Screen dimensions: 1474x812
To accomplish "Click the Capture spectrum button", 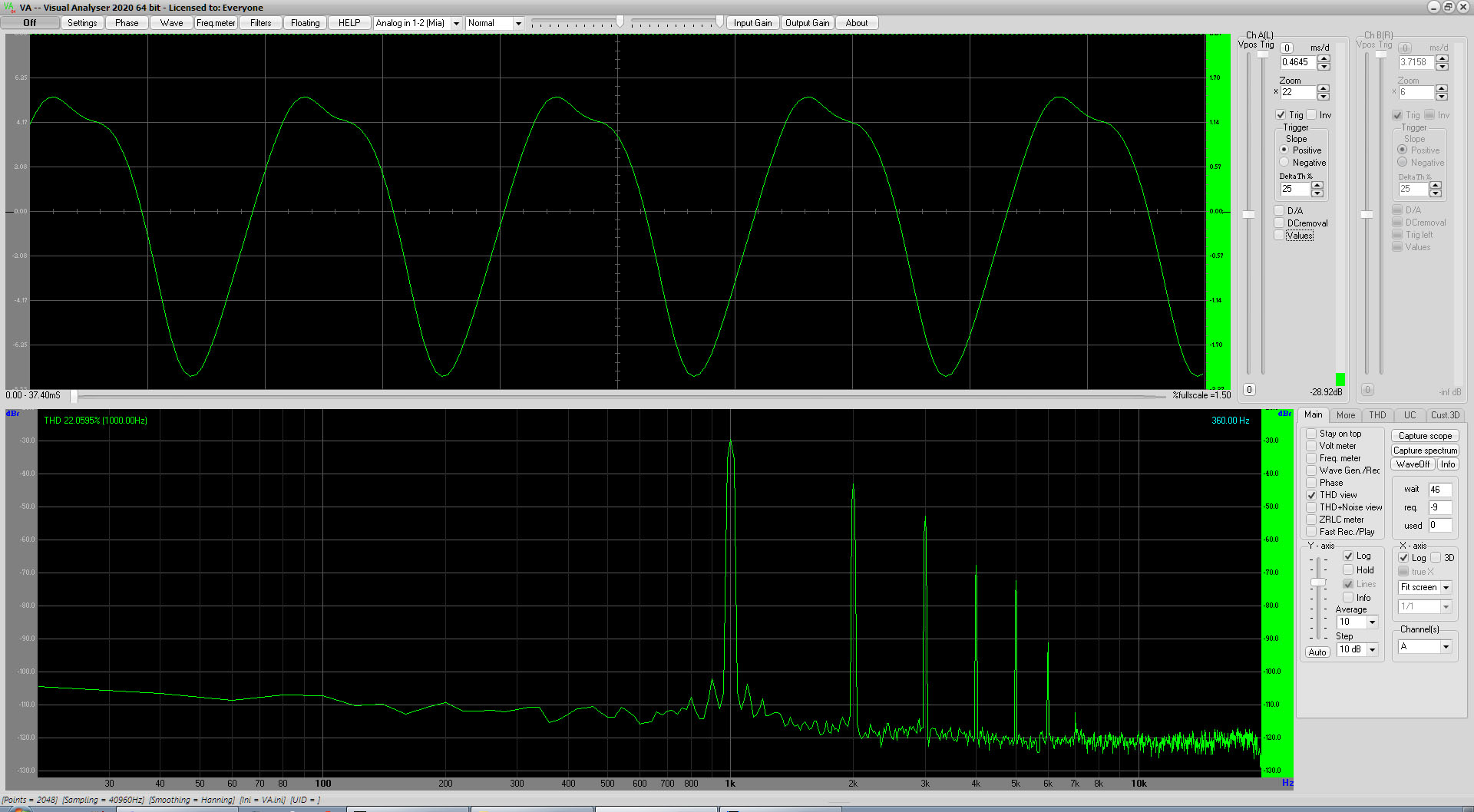I will [x=1425, y=451].
